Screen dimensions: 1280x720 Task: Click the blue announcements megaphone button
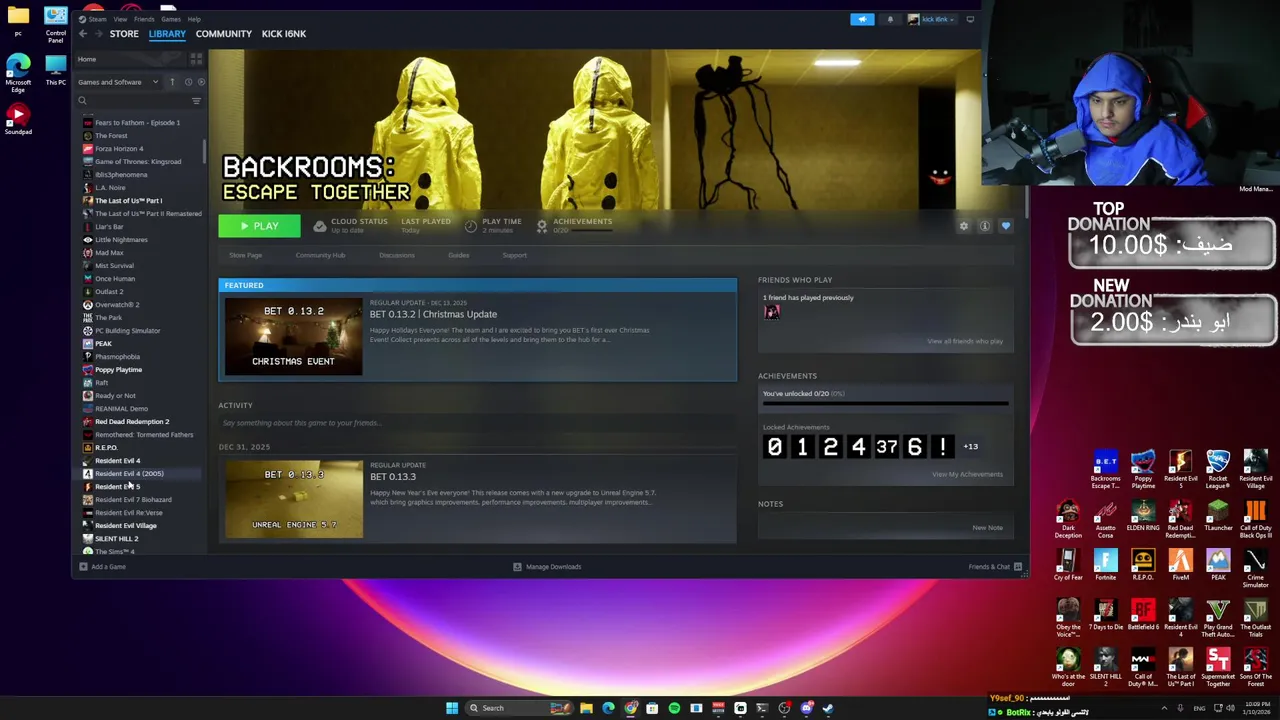click(862, 19)
